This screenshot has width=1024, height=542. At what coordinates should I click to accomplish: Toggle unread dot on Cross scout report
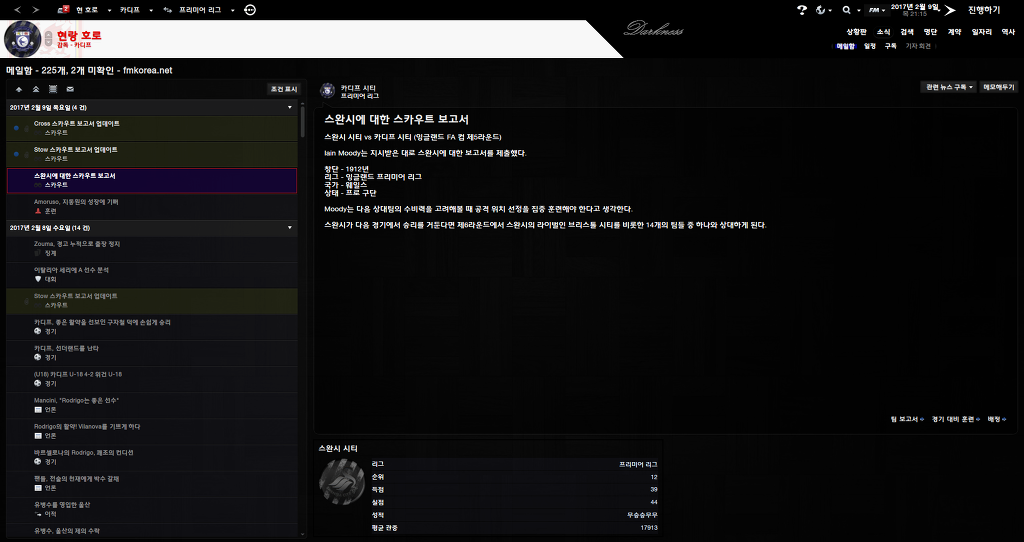pyautogui.click(x=16, y=128)
